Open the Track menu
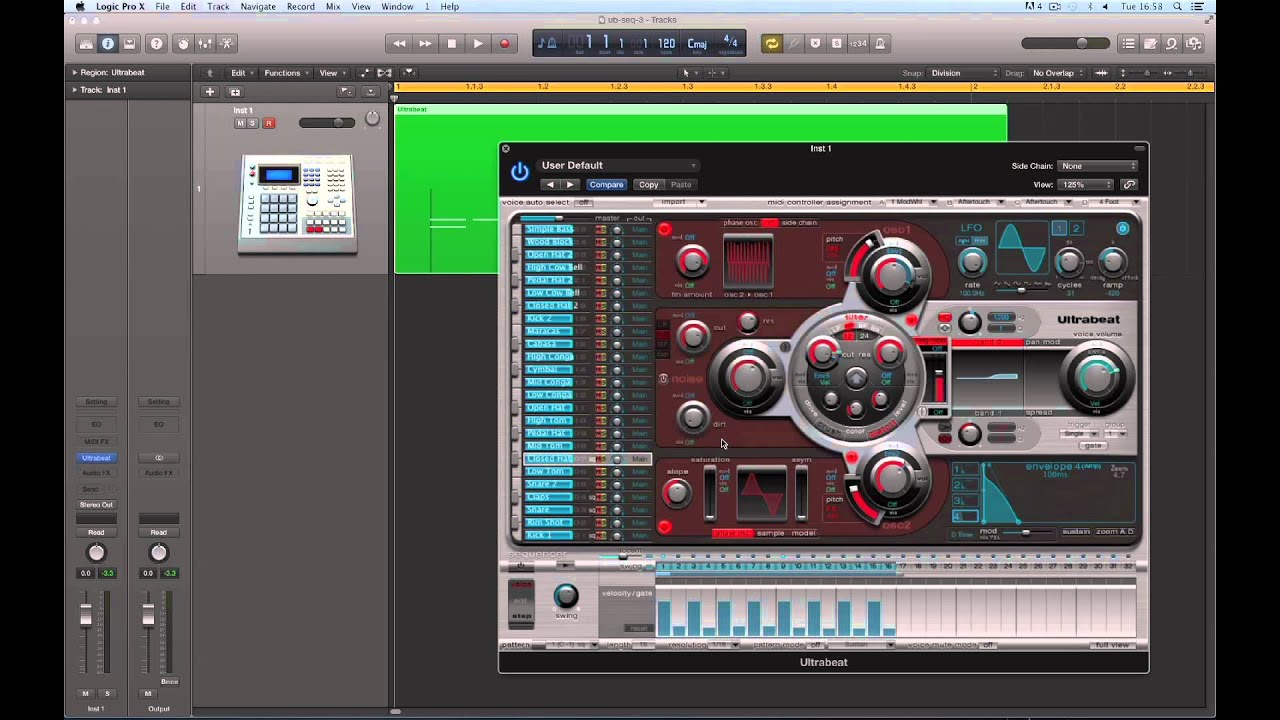The width and height of the screenshot is (1280, 720). click(218, 7)
